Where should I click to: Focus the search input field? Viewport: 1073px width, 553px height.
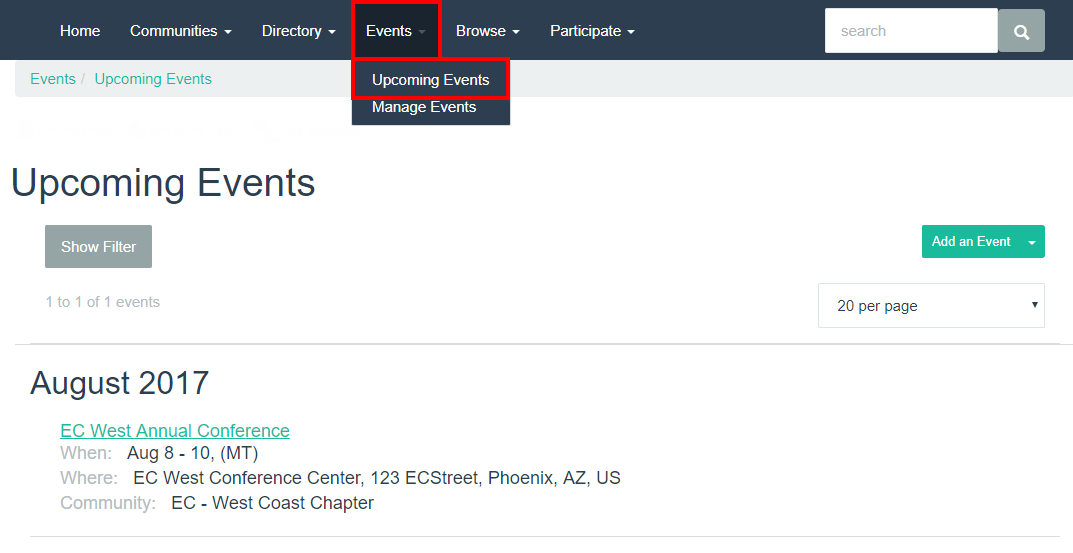coord(911,31)
